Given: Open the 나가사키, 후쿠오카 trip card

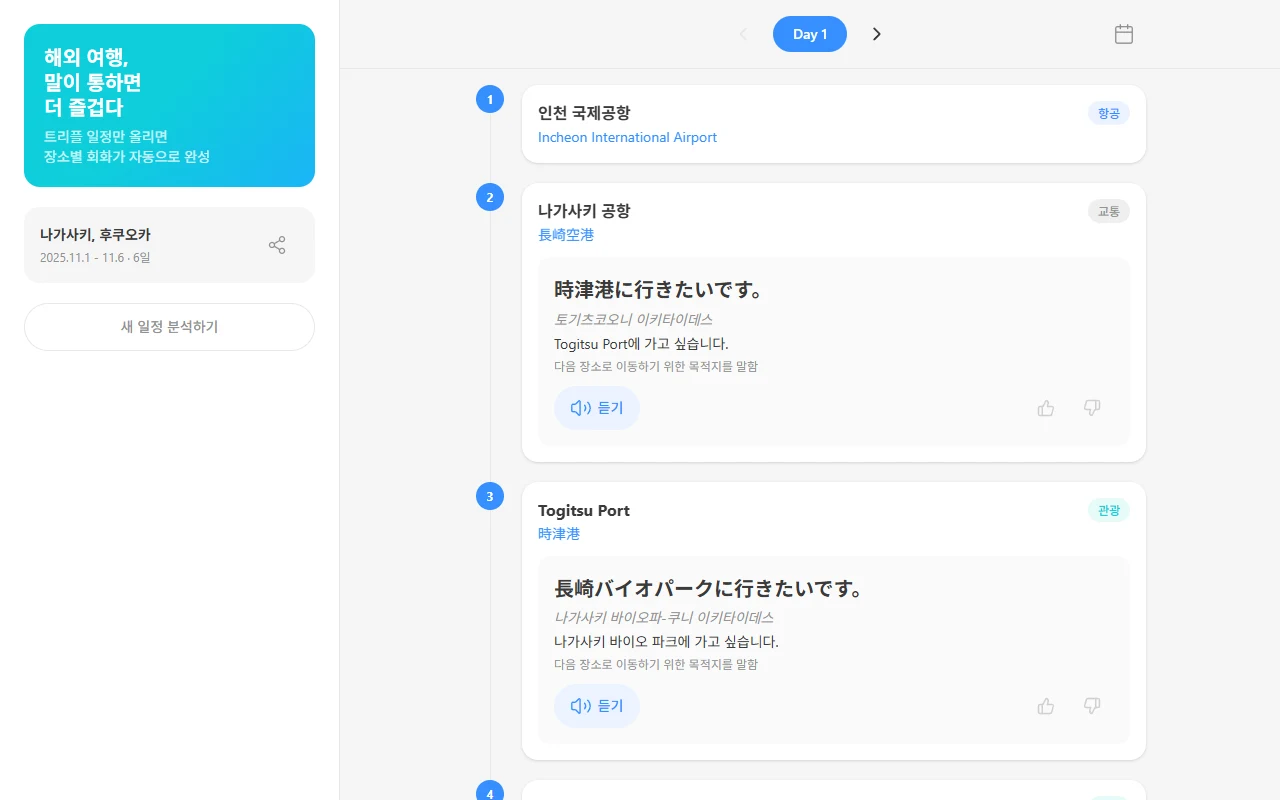Looking at the screenshot, I should click(x=169, y=245).
